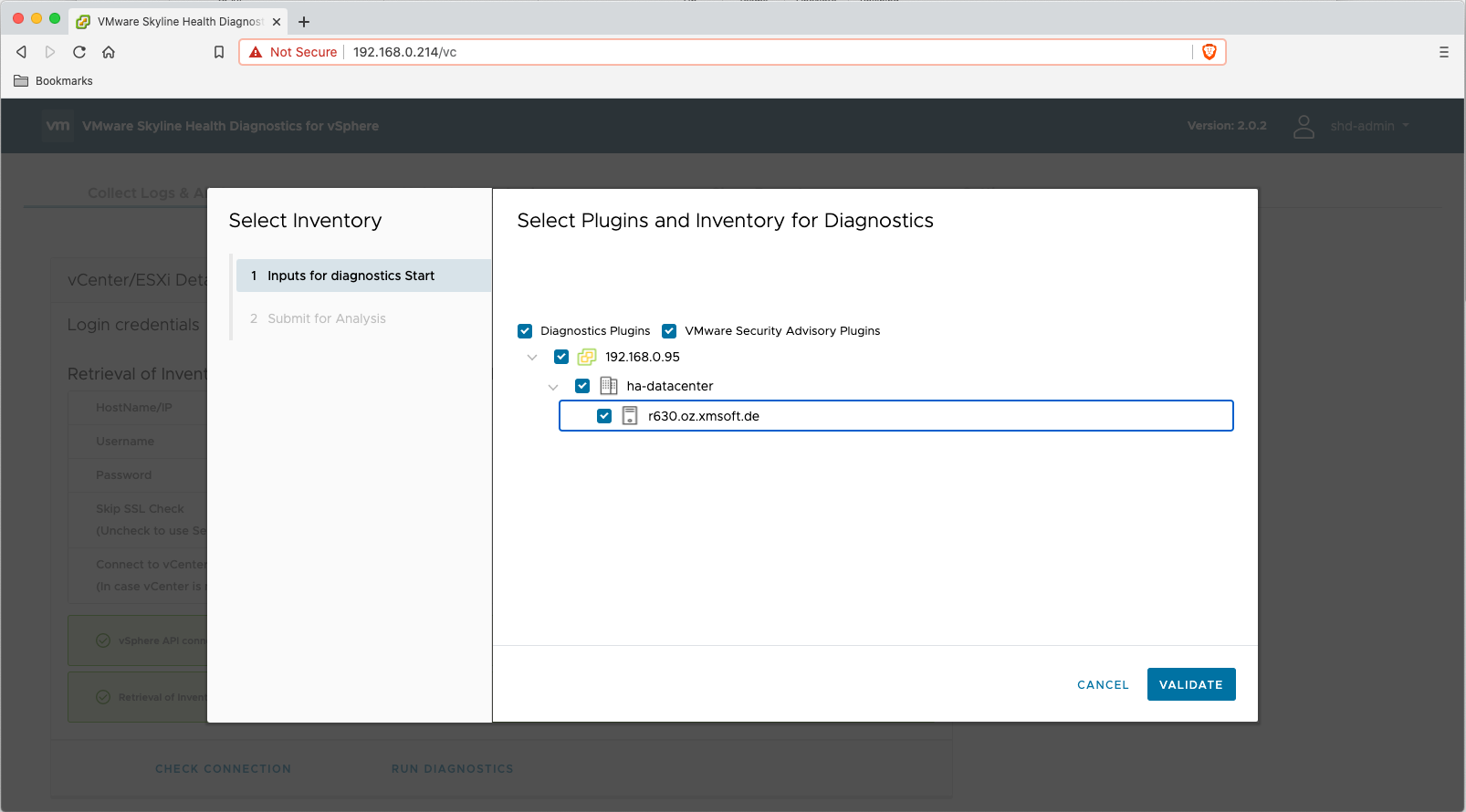The height and width of the screenshot is (812, 1466).
Task: Click the datacenter icon beside ha-datacenter
Action: 609,386
